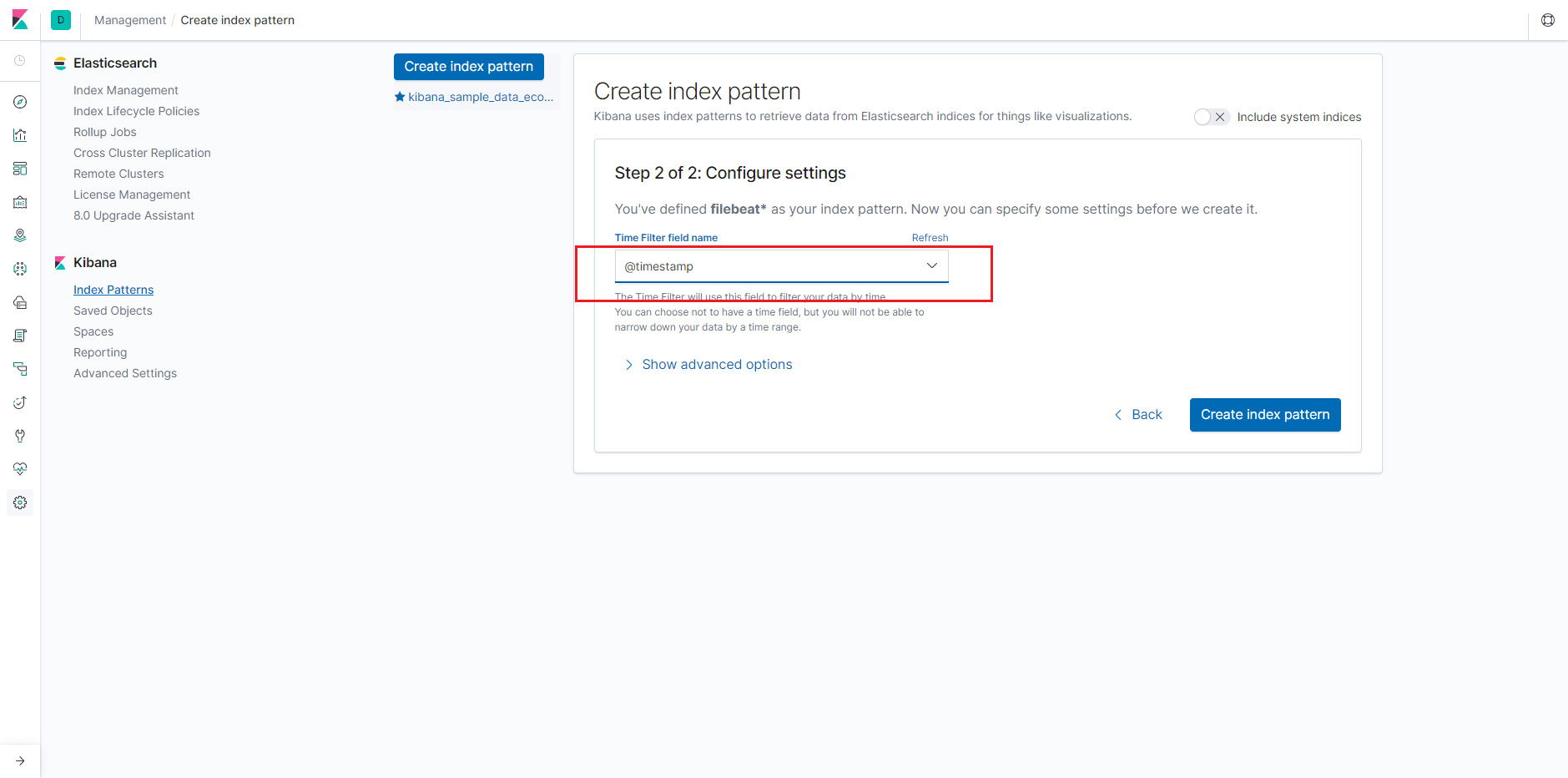Expand Show advanced options
The image size is (1568, 778).
[708, 365]
